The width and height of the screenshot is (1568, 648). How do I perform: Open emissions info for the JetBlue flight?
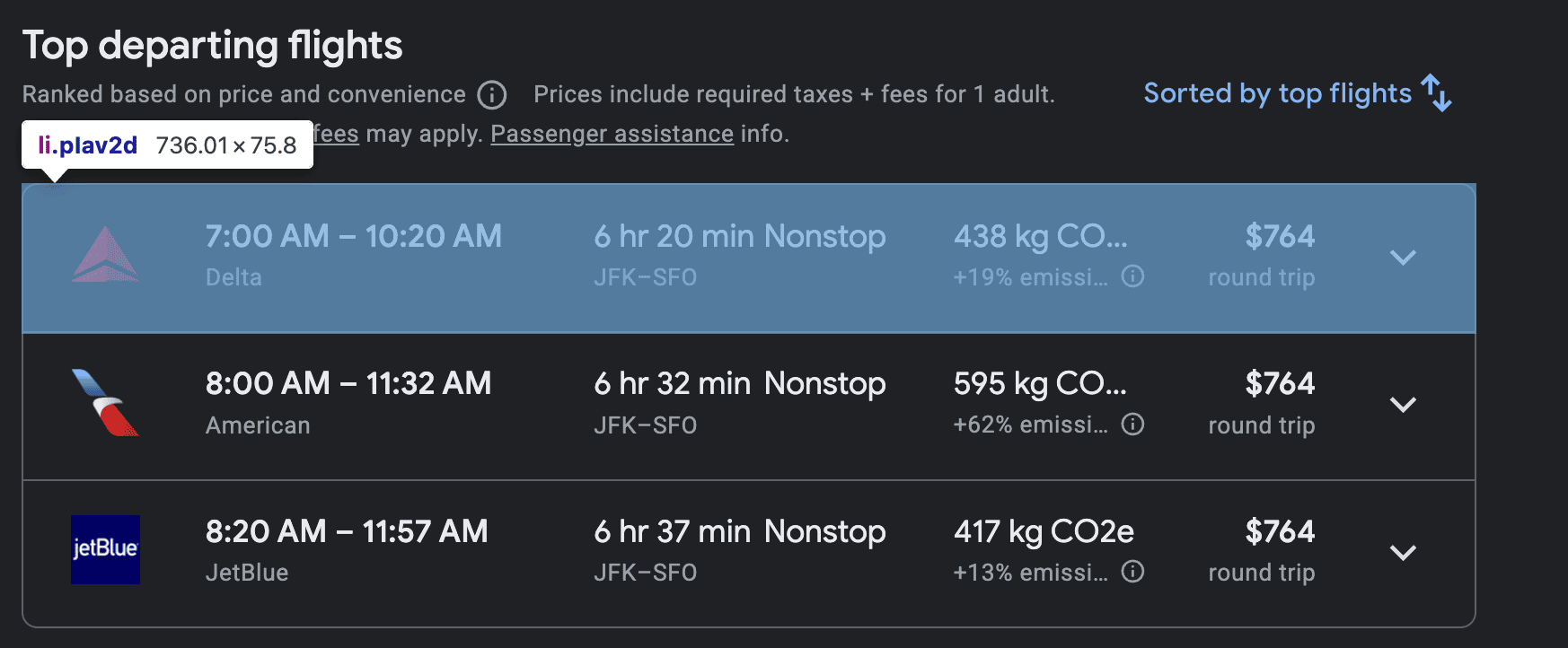click(1133, 572)
